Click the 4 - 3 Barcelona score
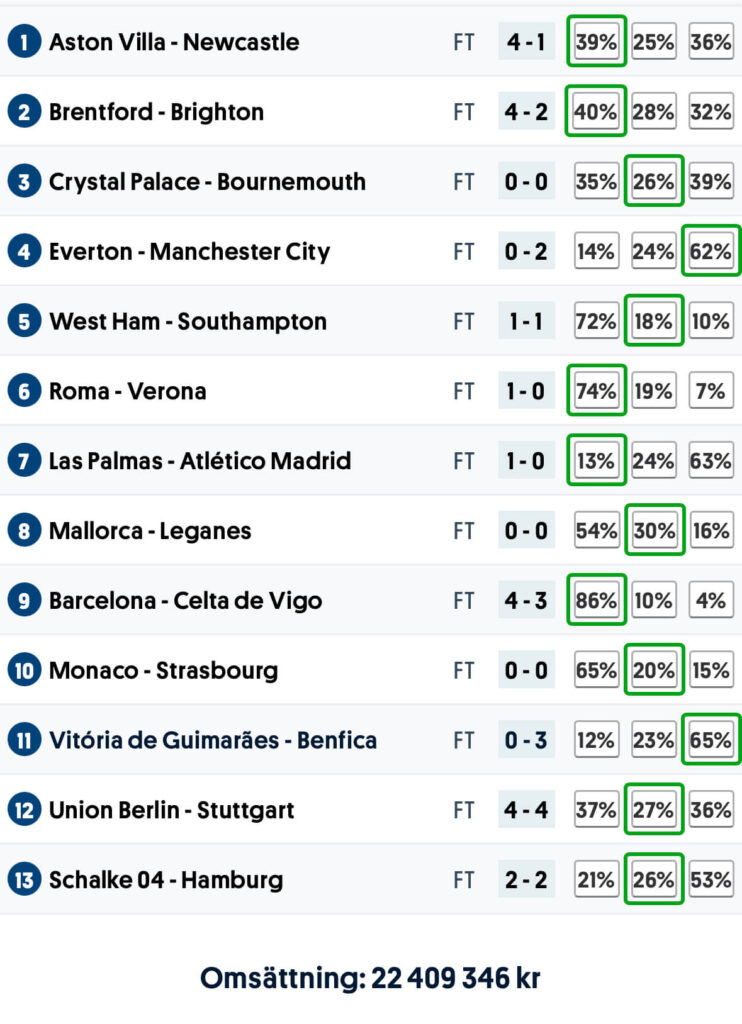The height and width of the screenshot is (1024, 742). tap(526, 601)
